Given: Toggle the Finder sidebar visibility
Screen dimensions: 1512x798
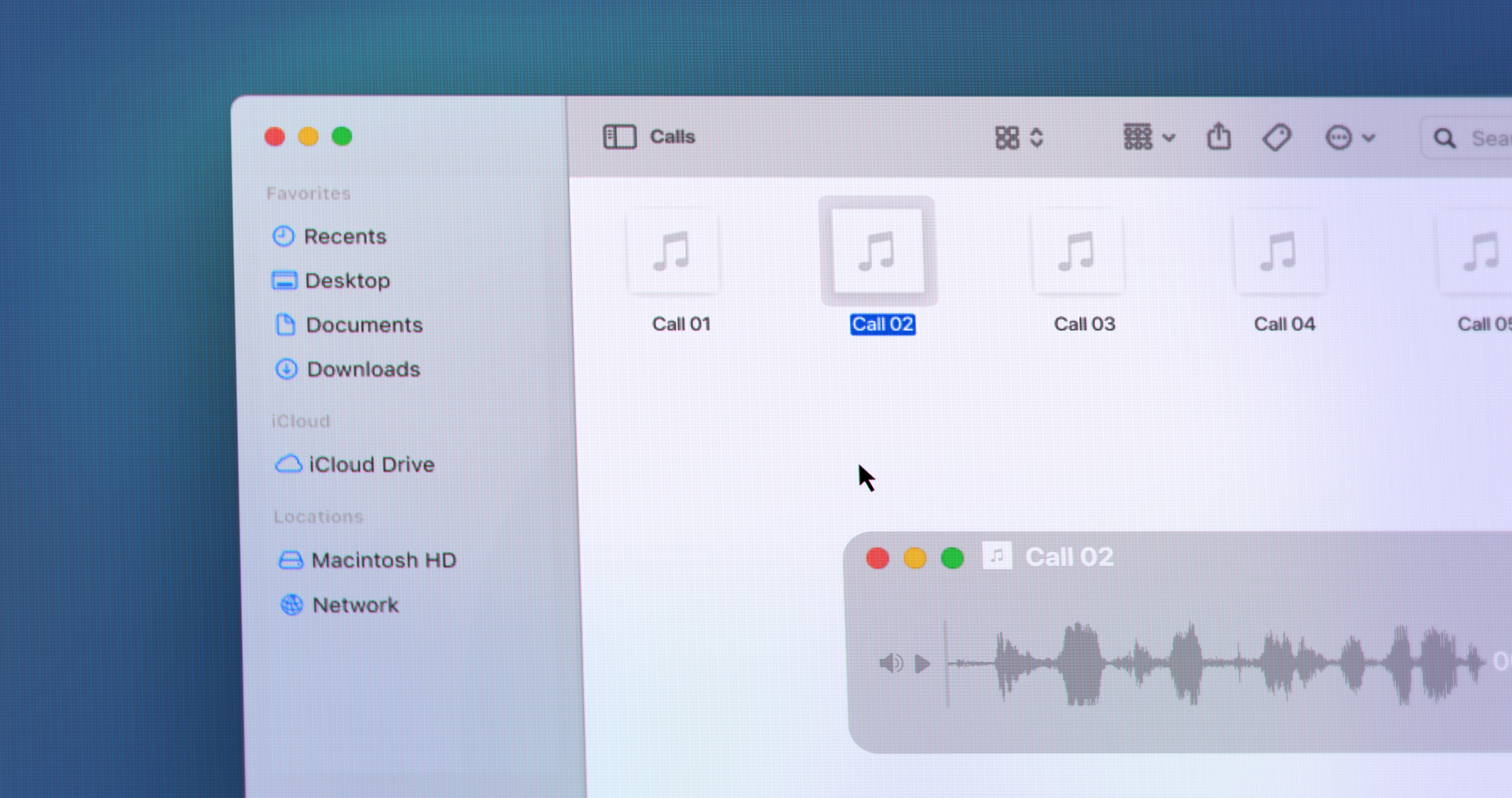Looking at the screenshot, I should click(619, 137).
